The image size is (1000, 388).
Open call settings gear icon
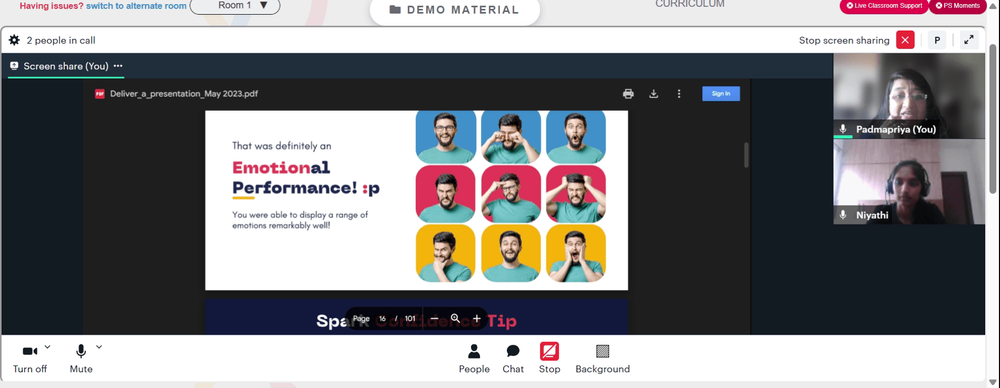(x=14, y=40)
